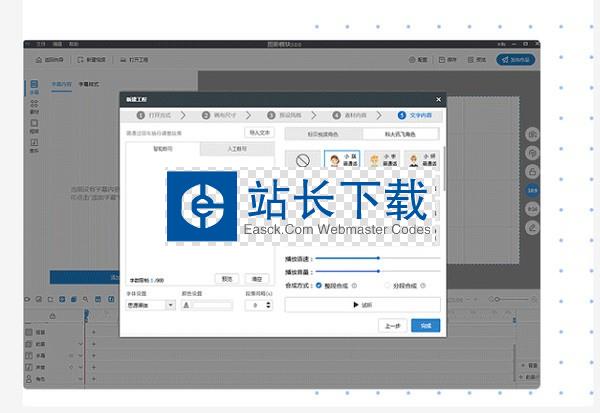Image resolution: width=600 pixels, height=413 pixels.
Task: Select the left voice role tab
Action: pos(323,134)
